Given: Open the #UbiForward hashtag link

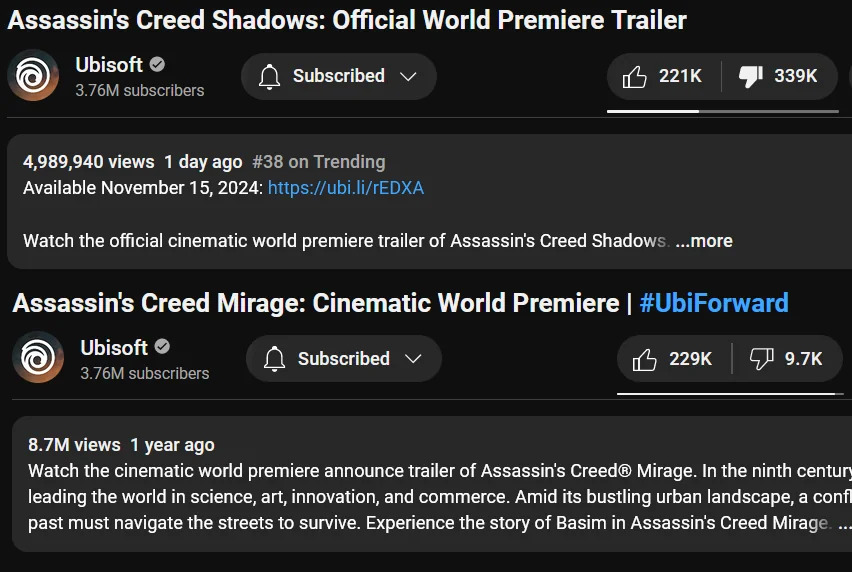Looking at the screenshot, I should (x=714, y=303).
